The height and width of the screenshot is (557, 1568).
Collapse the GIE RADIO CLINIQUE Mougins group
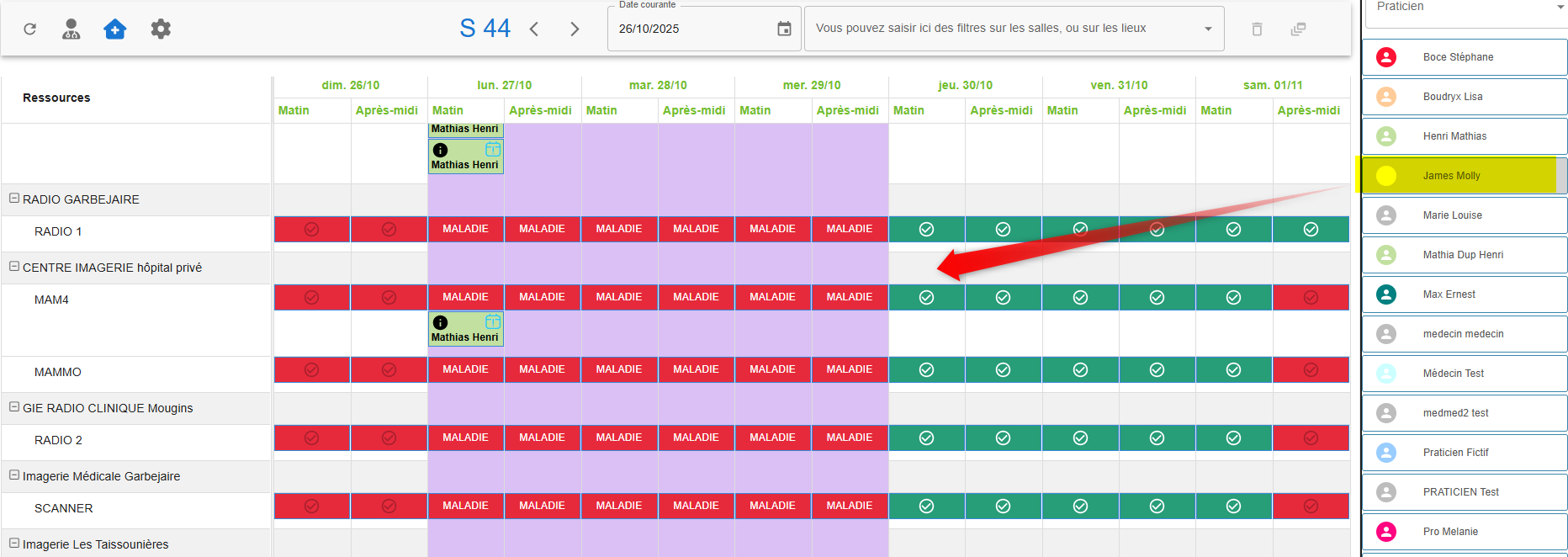[x=14, y=407]
